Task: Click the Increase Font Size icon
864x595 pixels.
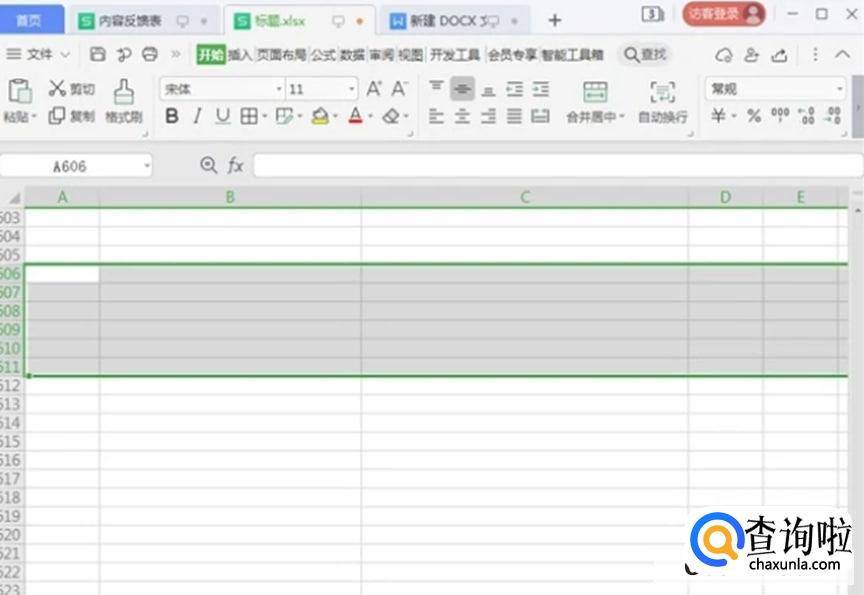Action: coord(372,88)
